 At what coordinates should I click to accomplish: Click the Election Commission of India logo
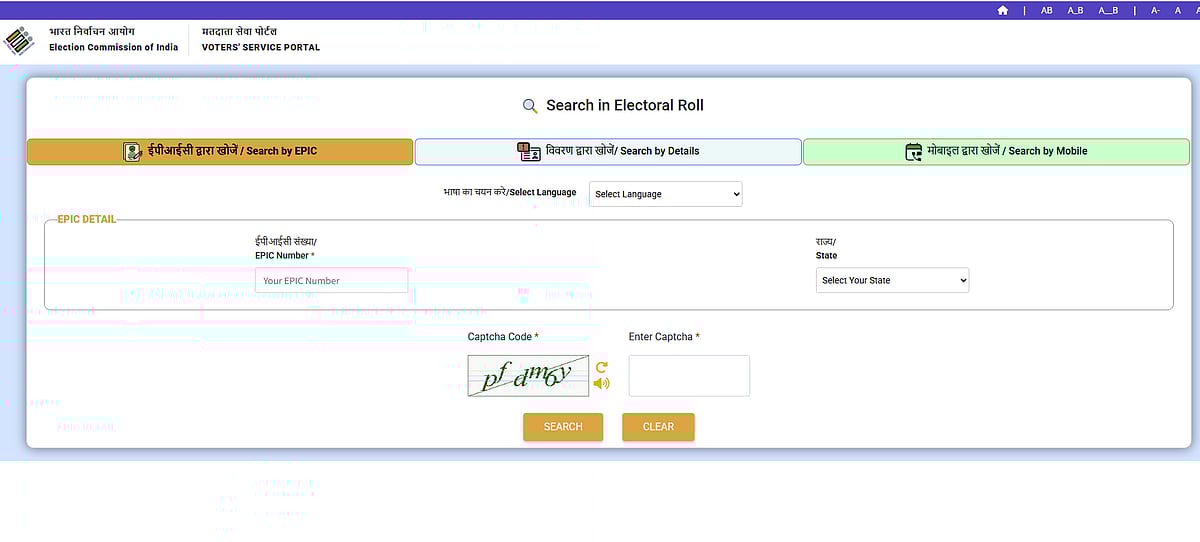click(20, 40)
